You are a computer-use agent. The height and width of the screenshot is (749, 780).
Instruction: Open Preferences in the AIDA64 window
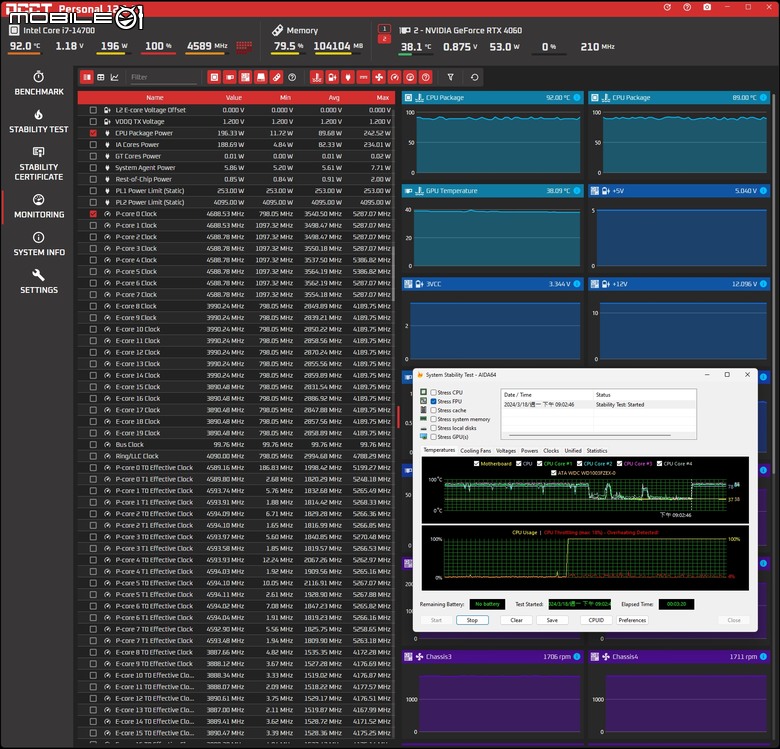(x=632, y=620)
